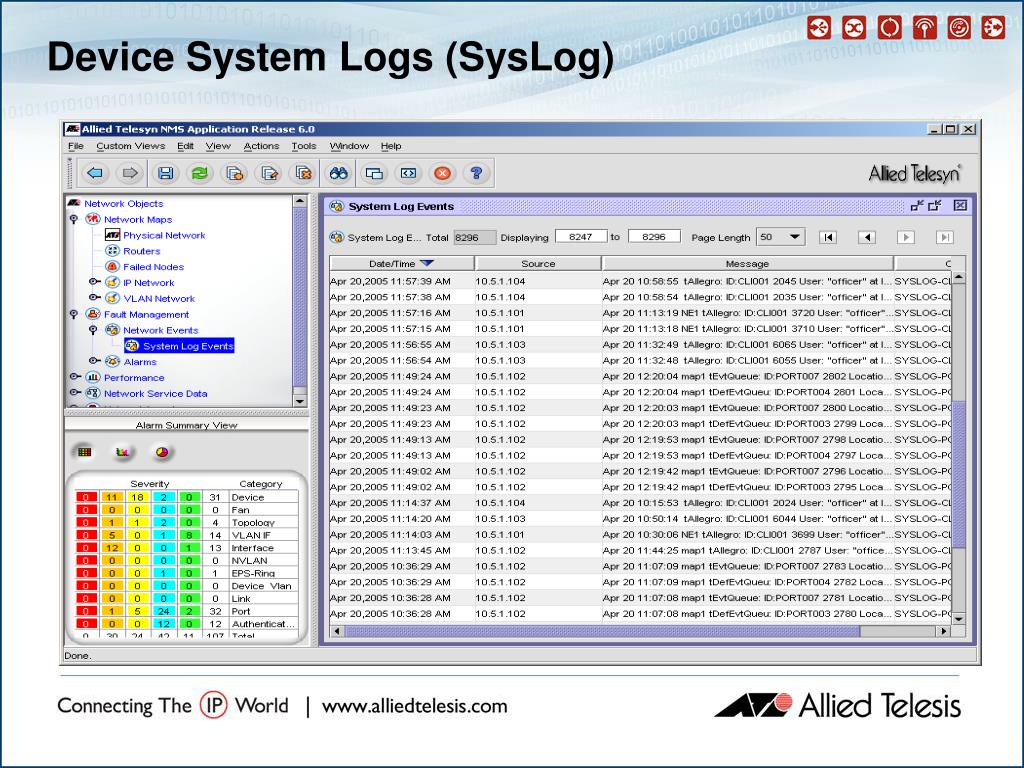Select log row dated Apr 20,2005 11:14:37 AM

pos(641,503)
